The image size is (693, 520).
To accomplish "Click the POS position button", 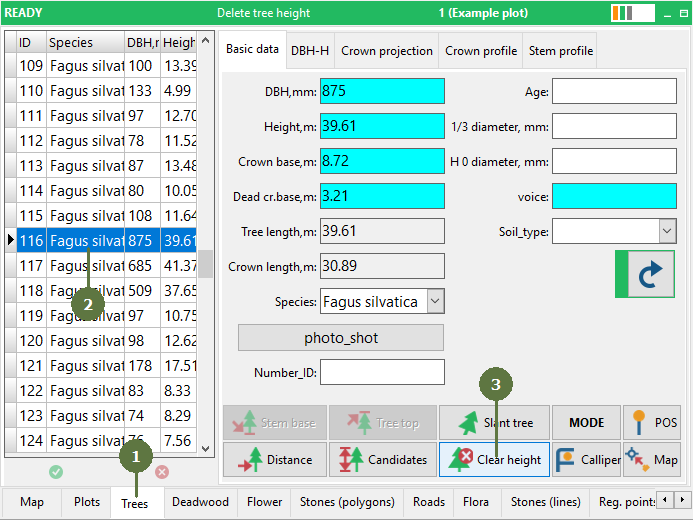I will [652, 423].
